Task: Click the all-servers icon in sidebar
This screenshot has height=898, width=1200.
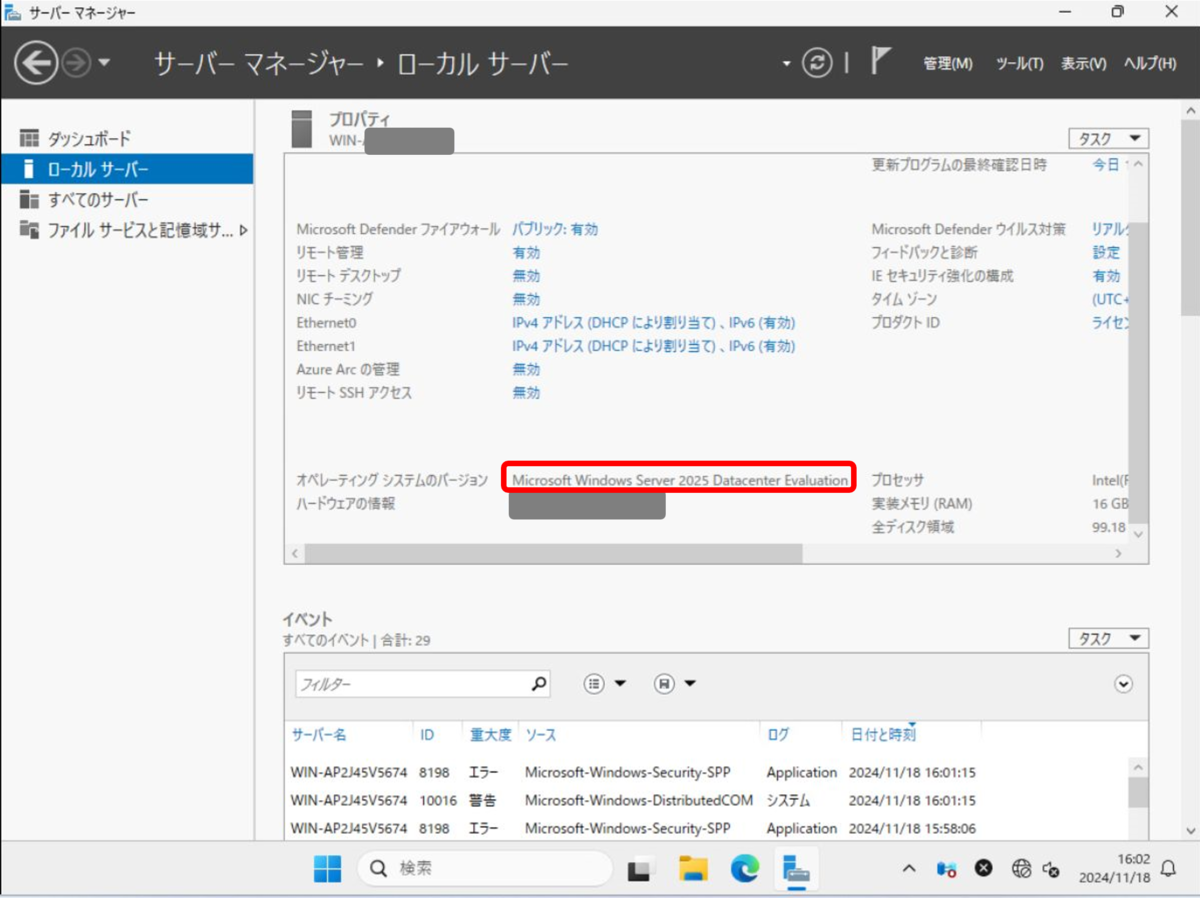Action: click(29, 200)
